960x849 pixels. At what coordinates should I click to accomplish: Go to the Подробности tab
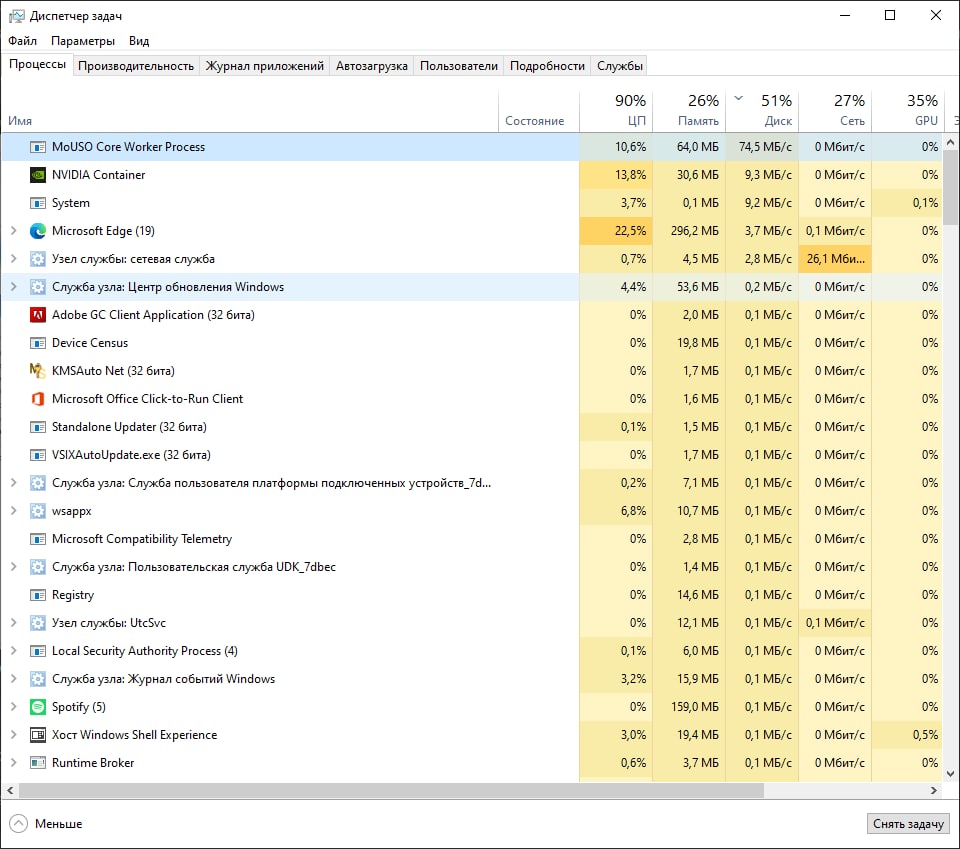click(547, 66)
